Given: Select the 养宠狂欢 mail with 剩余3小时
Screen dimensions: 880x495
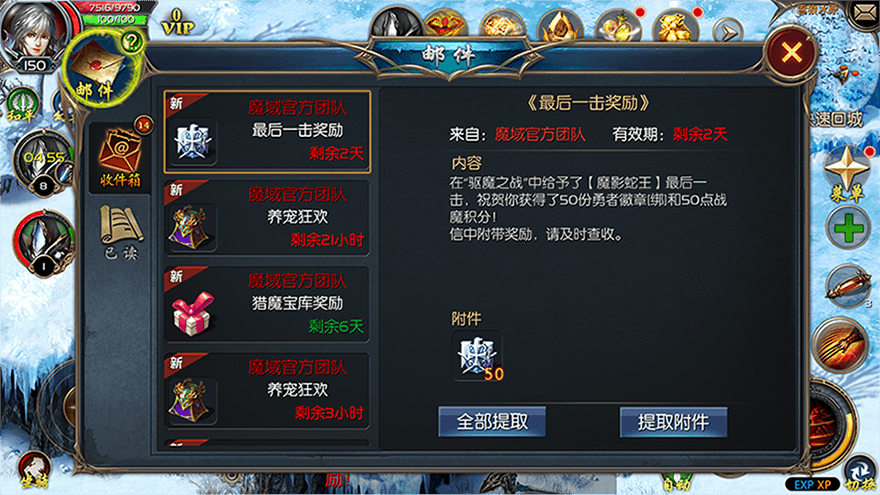Looking at the screenshot, I should click(x=267, y=391).
